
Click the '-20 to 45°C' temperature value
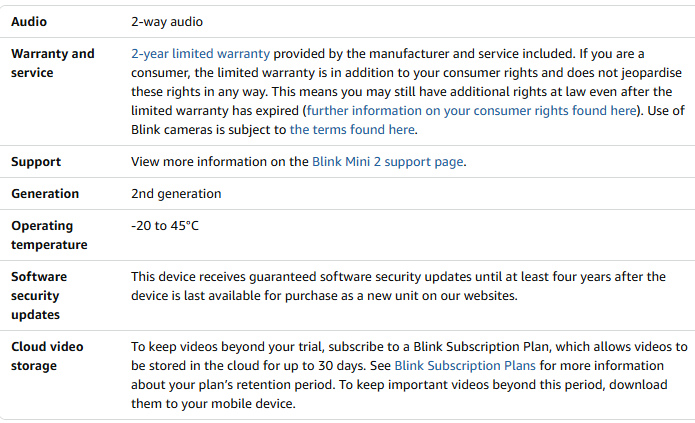point(165,225)
